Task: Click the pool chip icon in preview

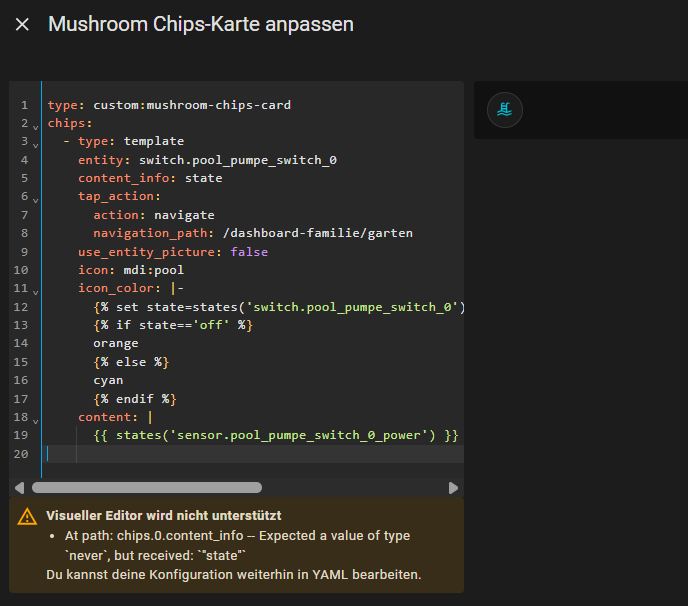Action: coord(505,110)
